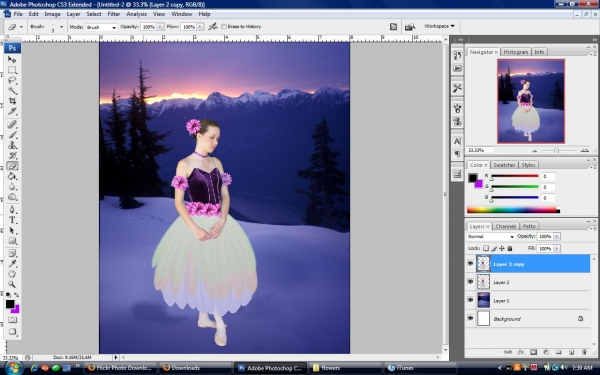The image size is (600, 375).
Task: Click the delete layer trash icon
Action: click(584, 352)
